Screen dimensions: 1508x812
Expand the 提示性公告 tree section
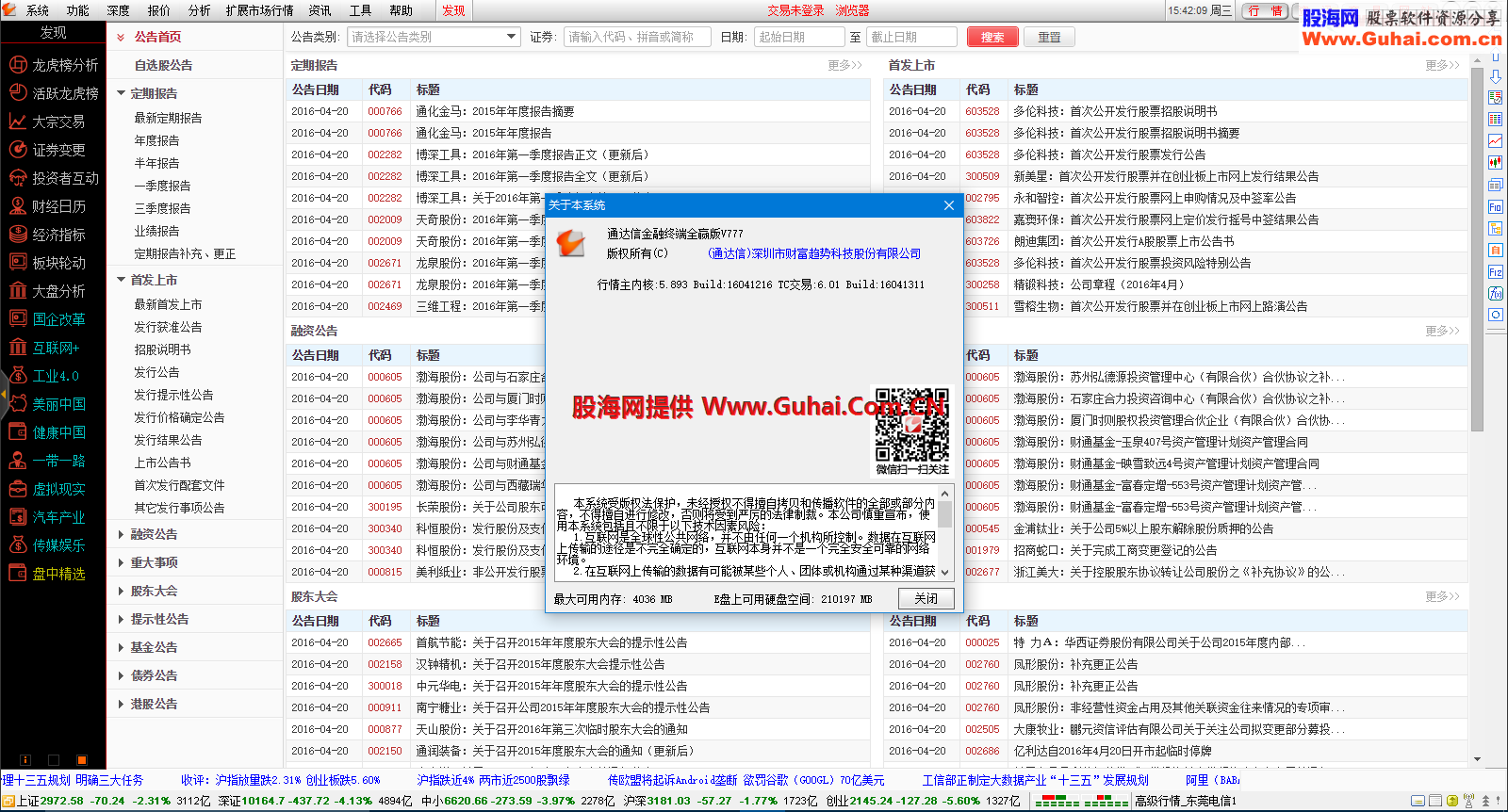pos(121,619)
